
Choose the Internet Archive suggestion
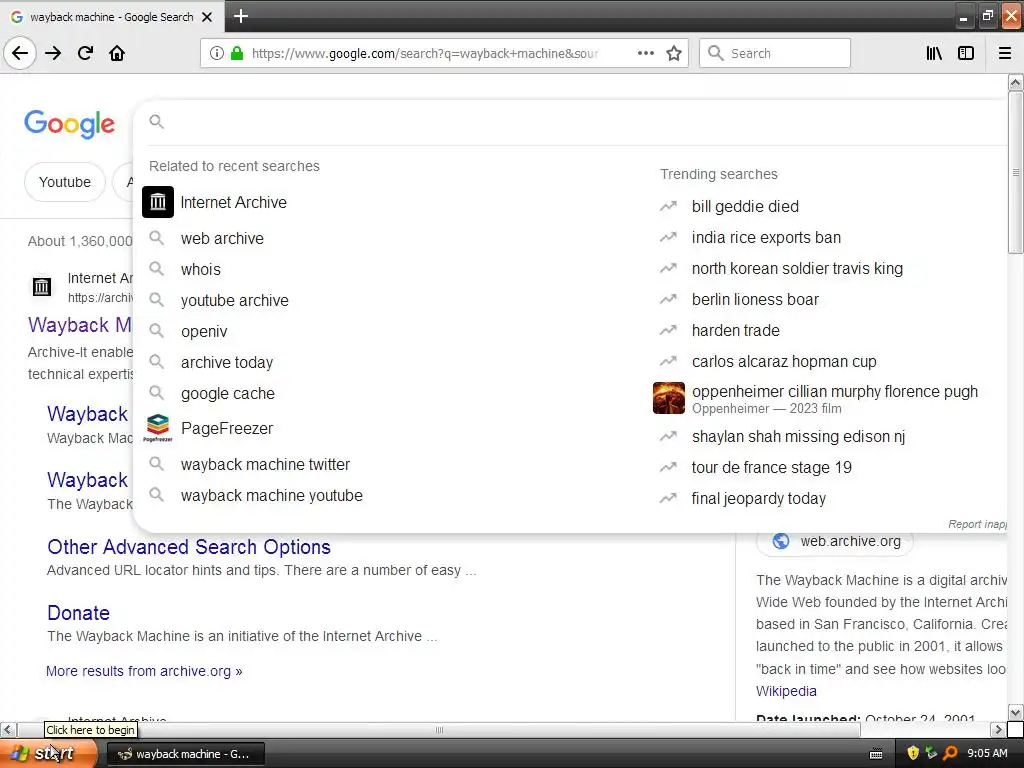(233, 202)
